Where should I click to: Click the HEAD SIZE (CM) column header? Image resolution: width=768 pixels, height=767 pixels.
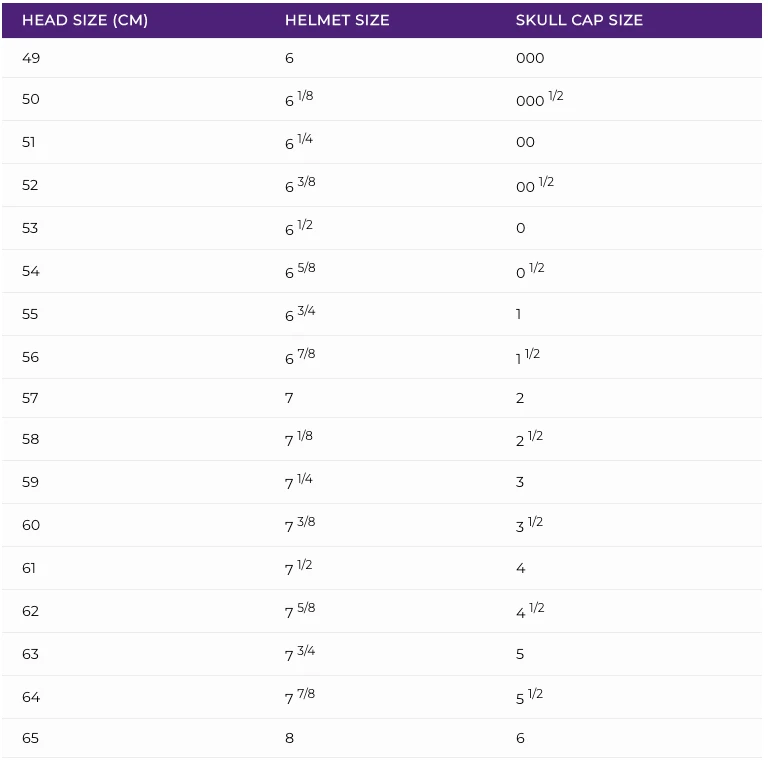pos(85,20)
